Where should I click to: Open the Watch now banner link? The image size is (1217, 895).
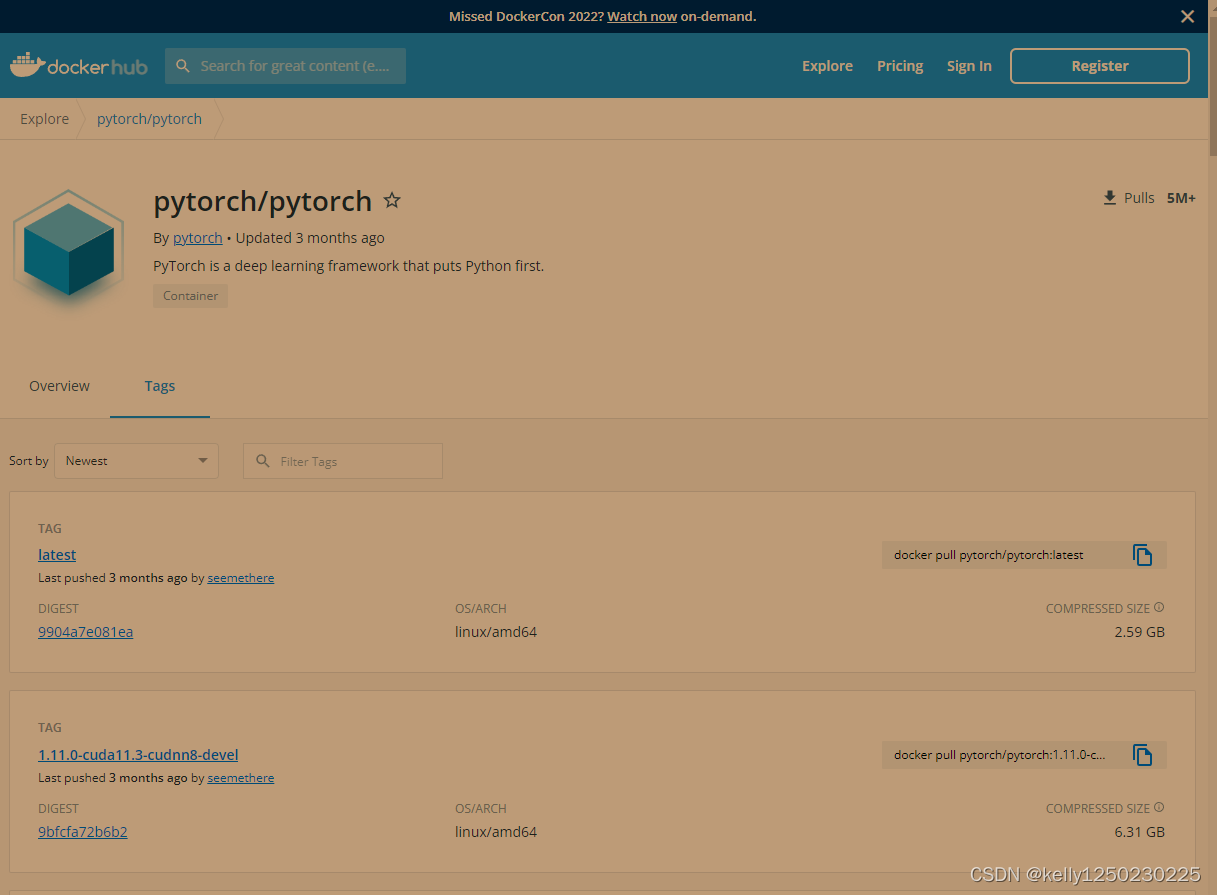point(642,16)
